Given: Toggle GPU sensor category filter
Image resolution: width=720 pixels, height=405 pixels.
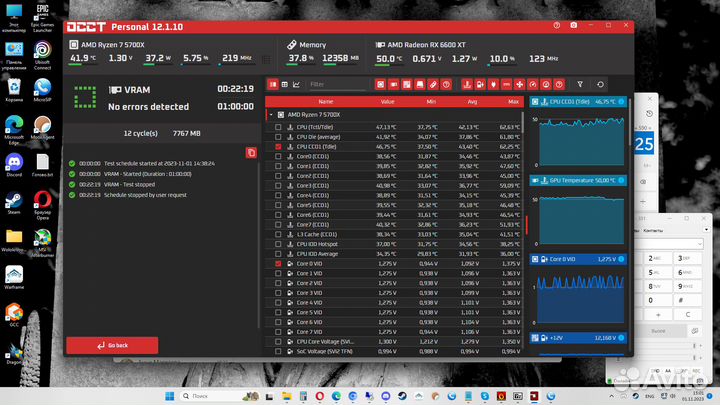Looking at the screenshot, I should click(x=394, y=84).
